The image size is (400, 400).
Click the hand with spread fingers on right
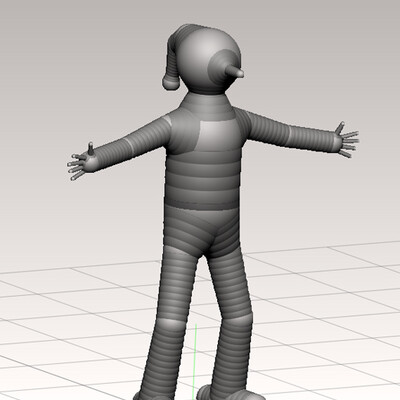coord(346,141)
